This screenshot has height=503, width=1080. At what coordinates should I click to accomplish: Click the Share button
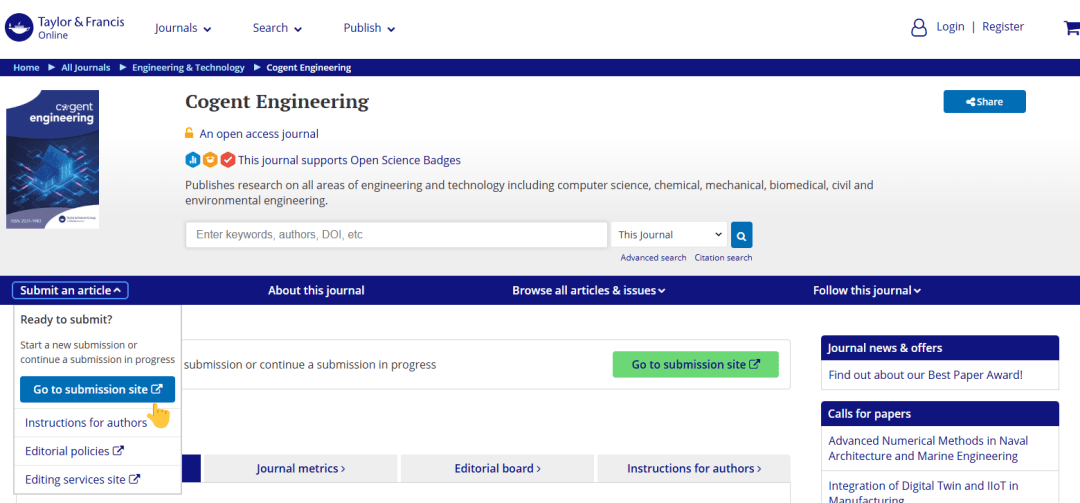pos(984,101)
